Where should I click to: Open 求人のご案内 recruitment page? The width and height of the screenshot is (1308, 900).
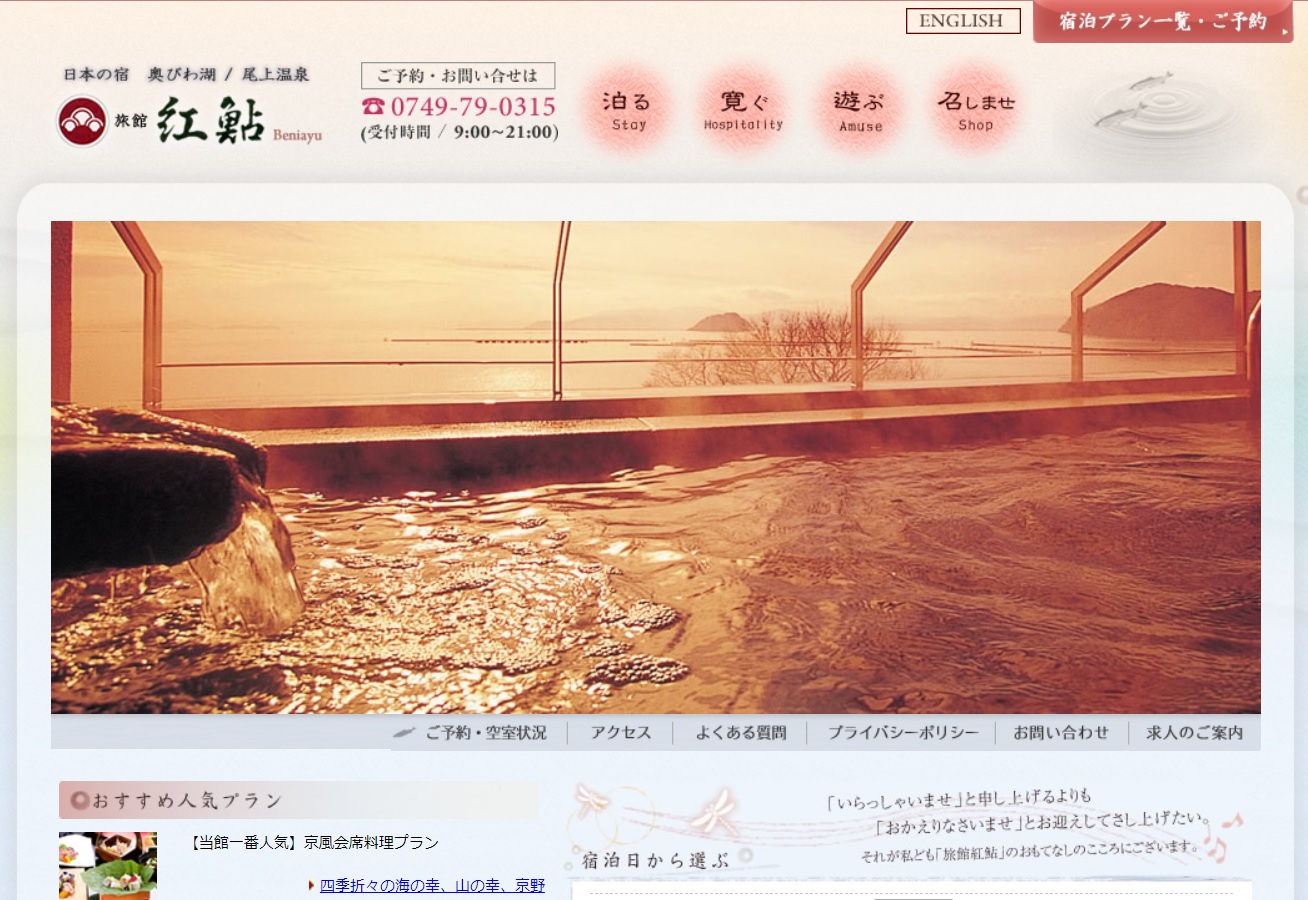(x=1195, y=733)
